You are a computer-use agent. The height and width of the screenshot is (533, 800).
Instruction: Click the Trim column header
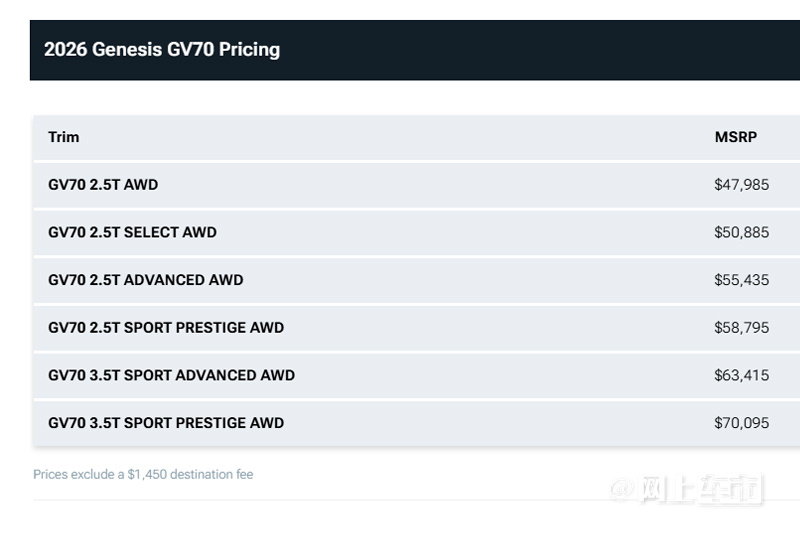click(64, 137)
